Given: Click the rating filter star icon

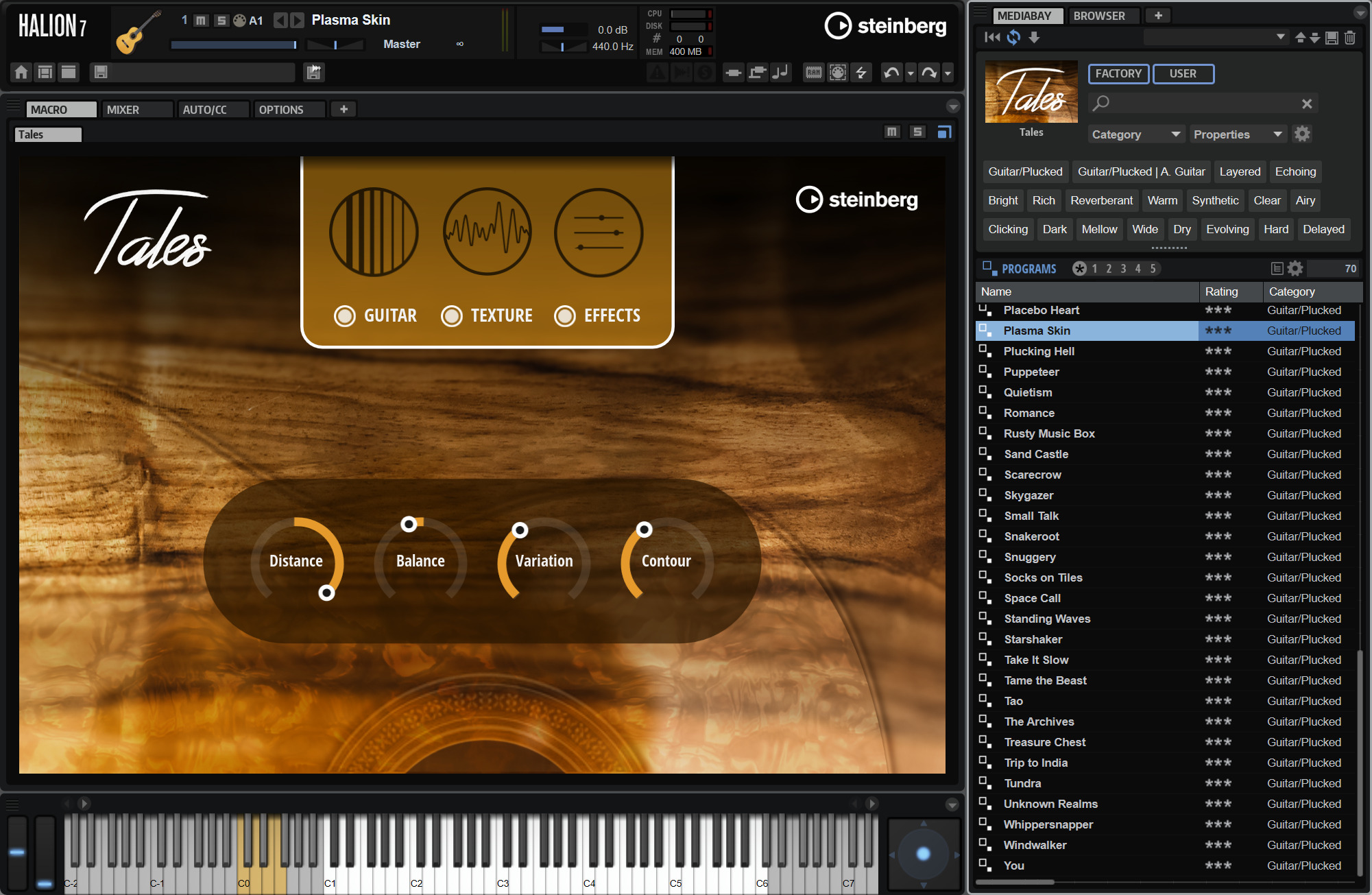Looking at the screenshot, I should 1079,268.
